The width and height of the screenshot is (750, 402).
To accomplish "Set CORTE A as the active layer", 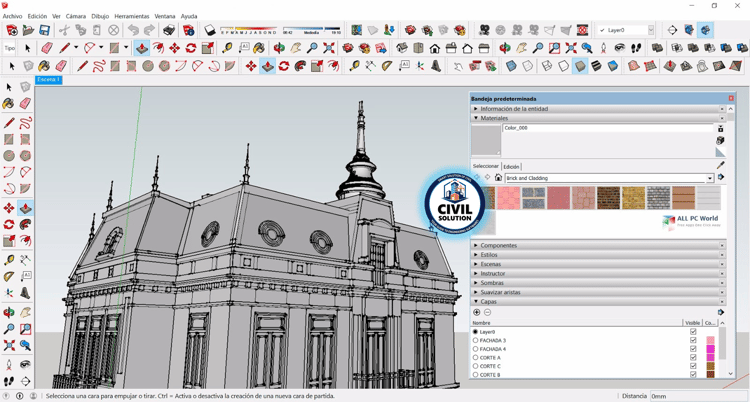I will 475,357.
